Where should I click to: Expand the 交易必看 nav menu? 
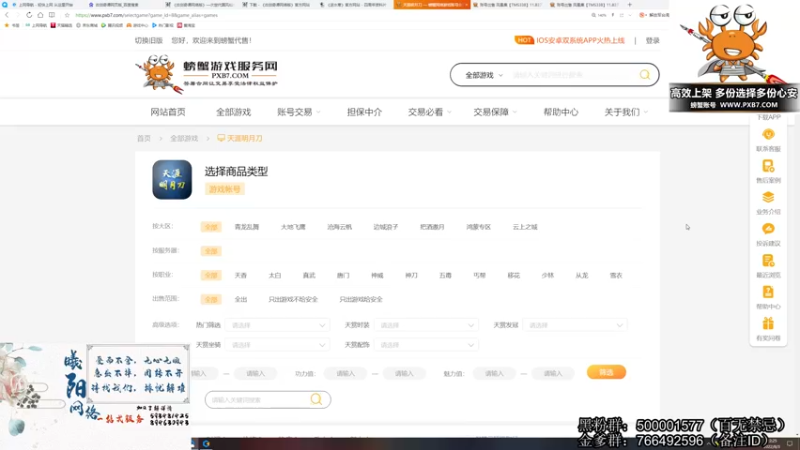(430, 112)
